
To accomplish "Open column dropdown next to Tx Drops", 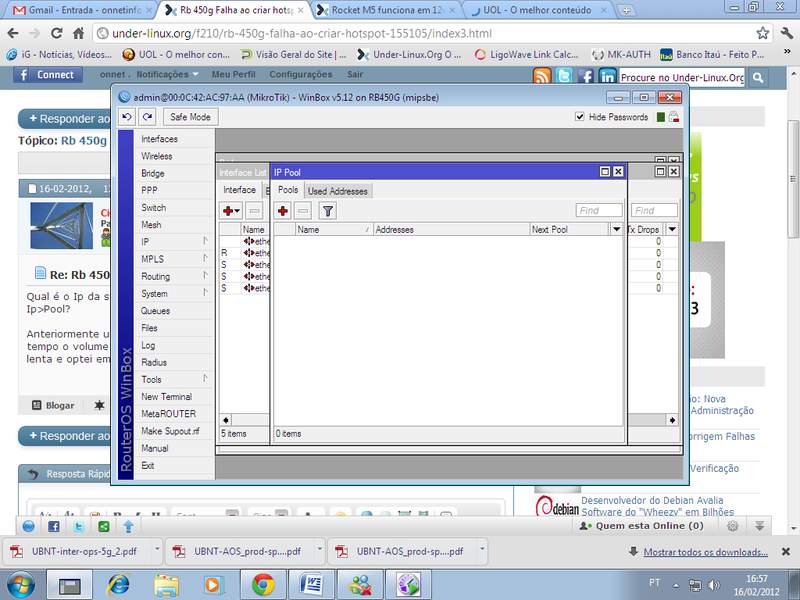I will point(672,230).
